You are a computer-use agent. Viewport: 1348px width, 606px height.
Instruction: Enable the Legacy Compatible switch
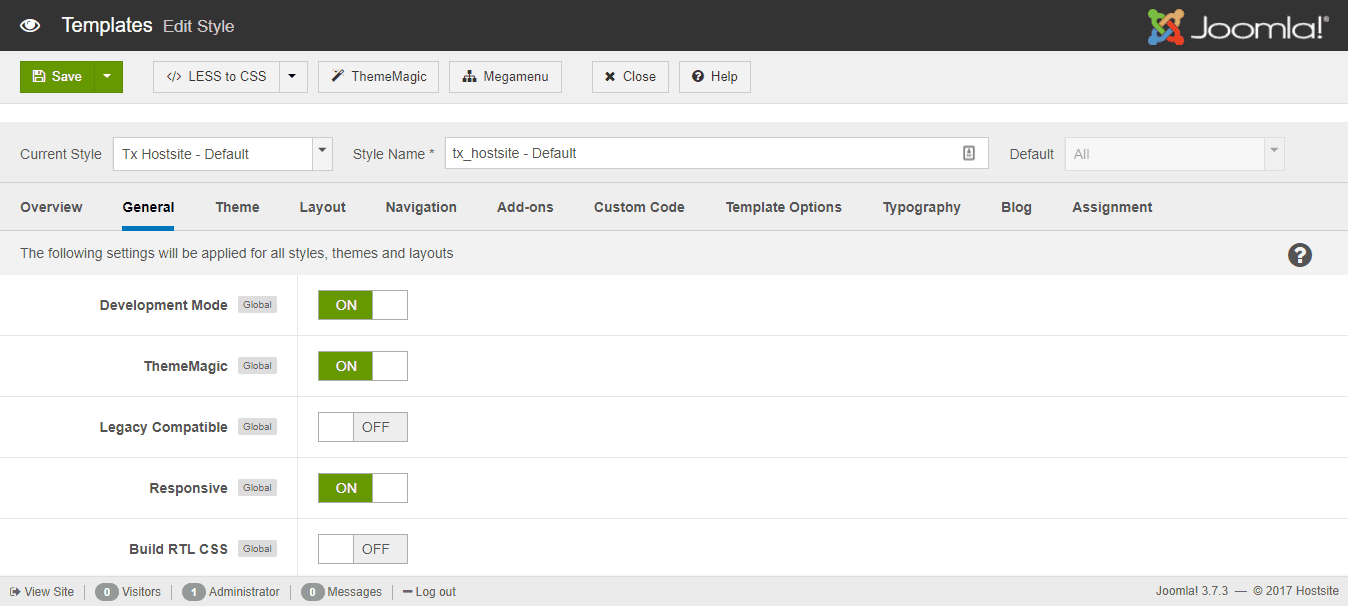tap(362, 427)
